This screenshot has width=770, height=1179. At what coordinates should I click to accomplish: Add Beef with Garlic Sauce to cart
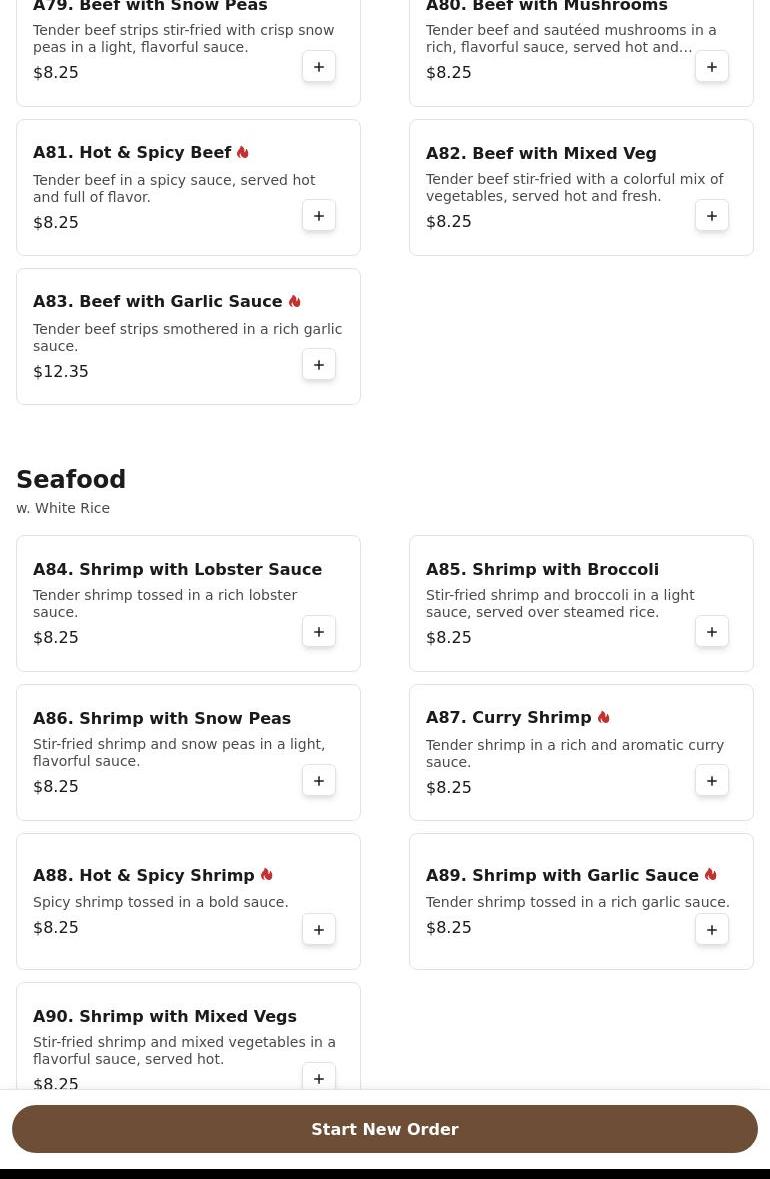click(x=319, y=365)
